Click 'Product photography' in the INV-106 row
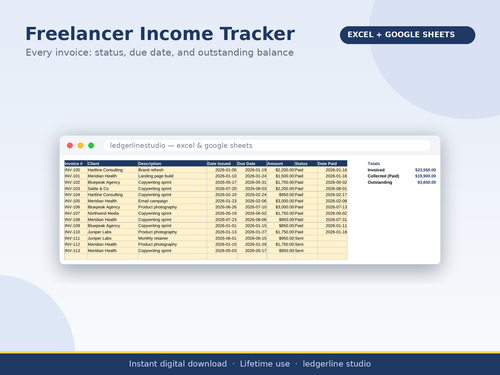The width and height of the screenshot is (500, 375). coord(172,207)
